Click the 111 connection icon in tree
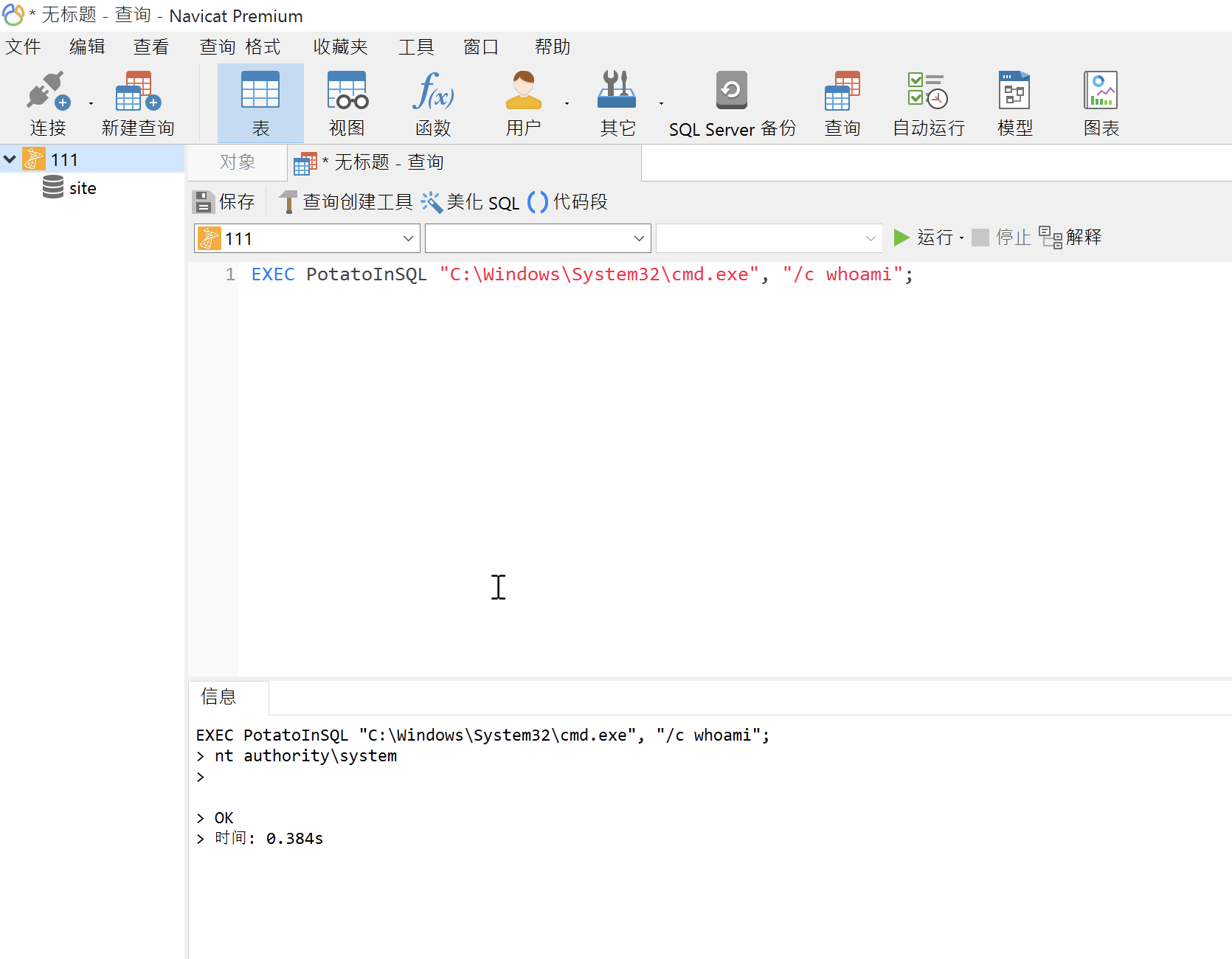The image size is (1232, 959). pos(34,159)
